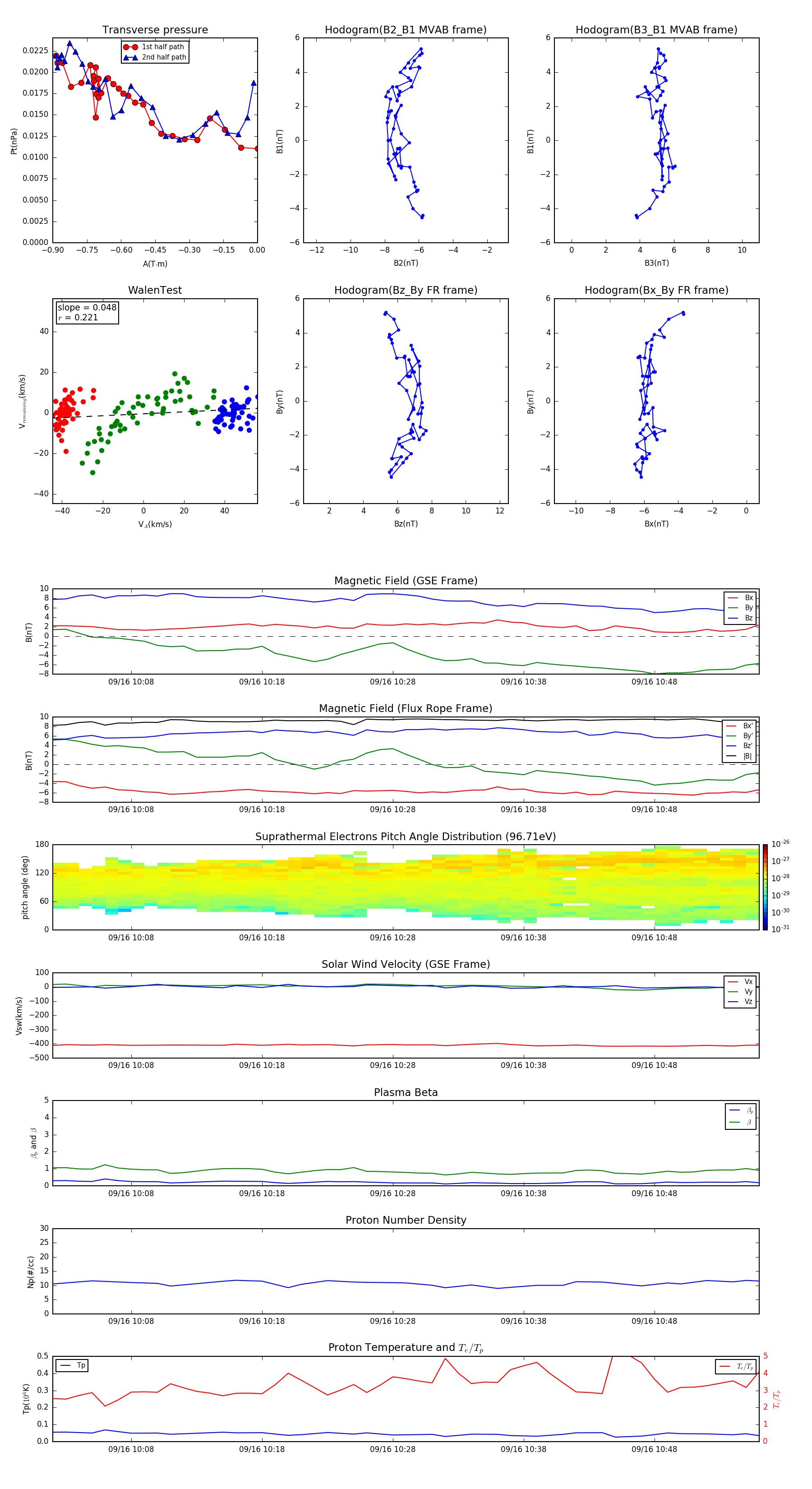The image size is (812, 1489).
Task: Click '2nd half path' legend entry
Action: coord(154,57)
